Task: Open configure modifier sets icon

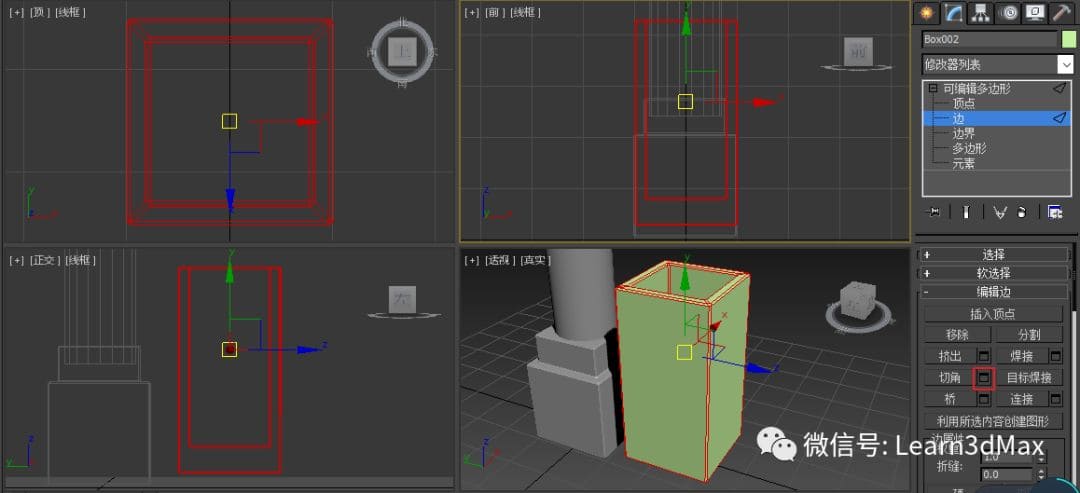Action: click(1055, 212)
